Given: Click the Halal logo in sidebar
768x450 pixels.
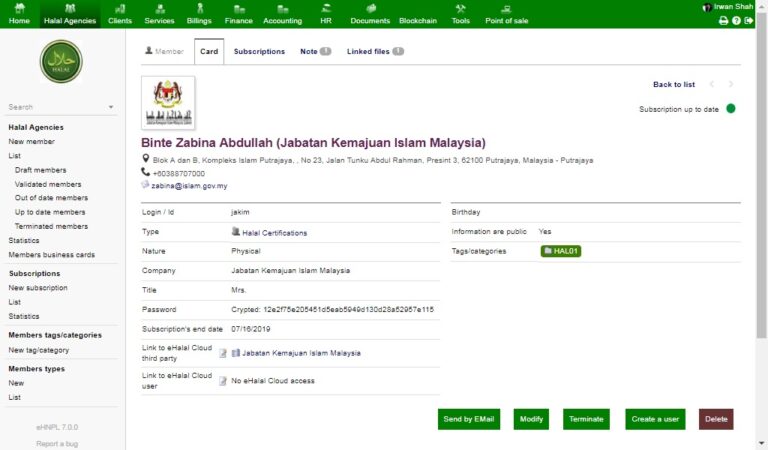Looking at the screenshot, I should click(x=61, y=61).
